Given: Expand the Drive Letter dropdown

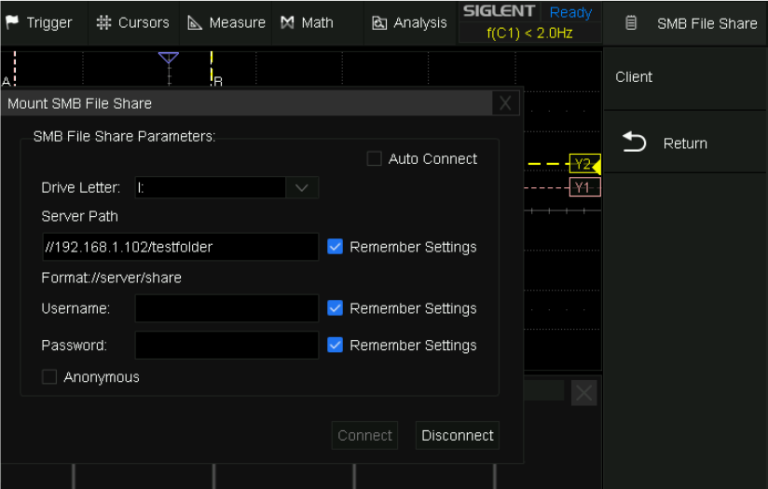Looking at the screenshot, I should point(302,188).
